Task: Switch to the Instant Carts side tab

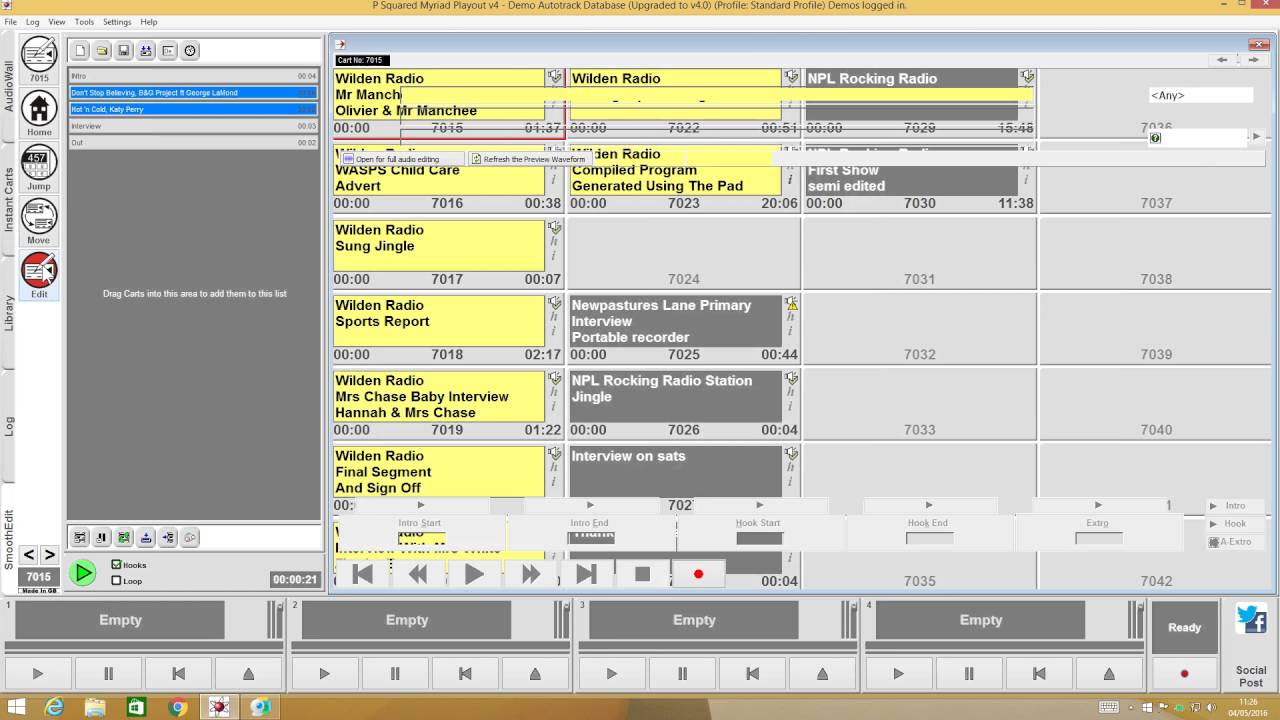Action: (x=9, y=200)
